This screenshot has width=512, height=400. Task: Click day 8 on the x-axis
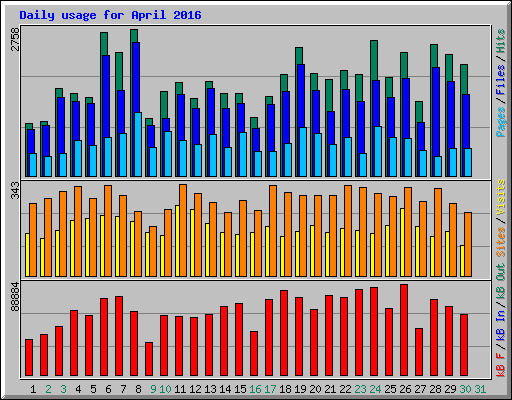coord(138,389)
